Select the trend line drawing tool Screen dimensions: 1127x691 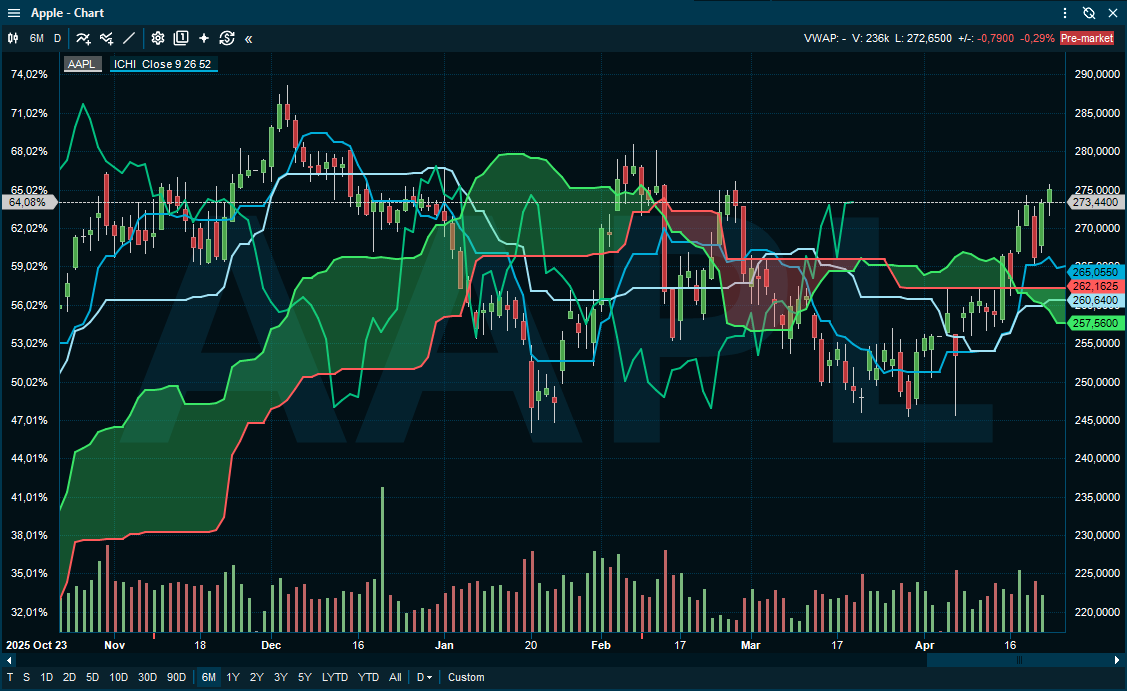[129, 38]
